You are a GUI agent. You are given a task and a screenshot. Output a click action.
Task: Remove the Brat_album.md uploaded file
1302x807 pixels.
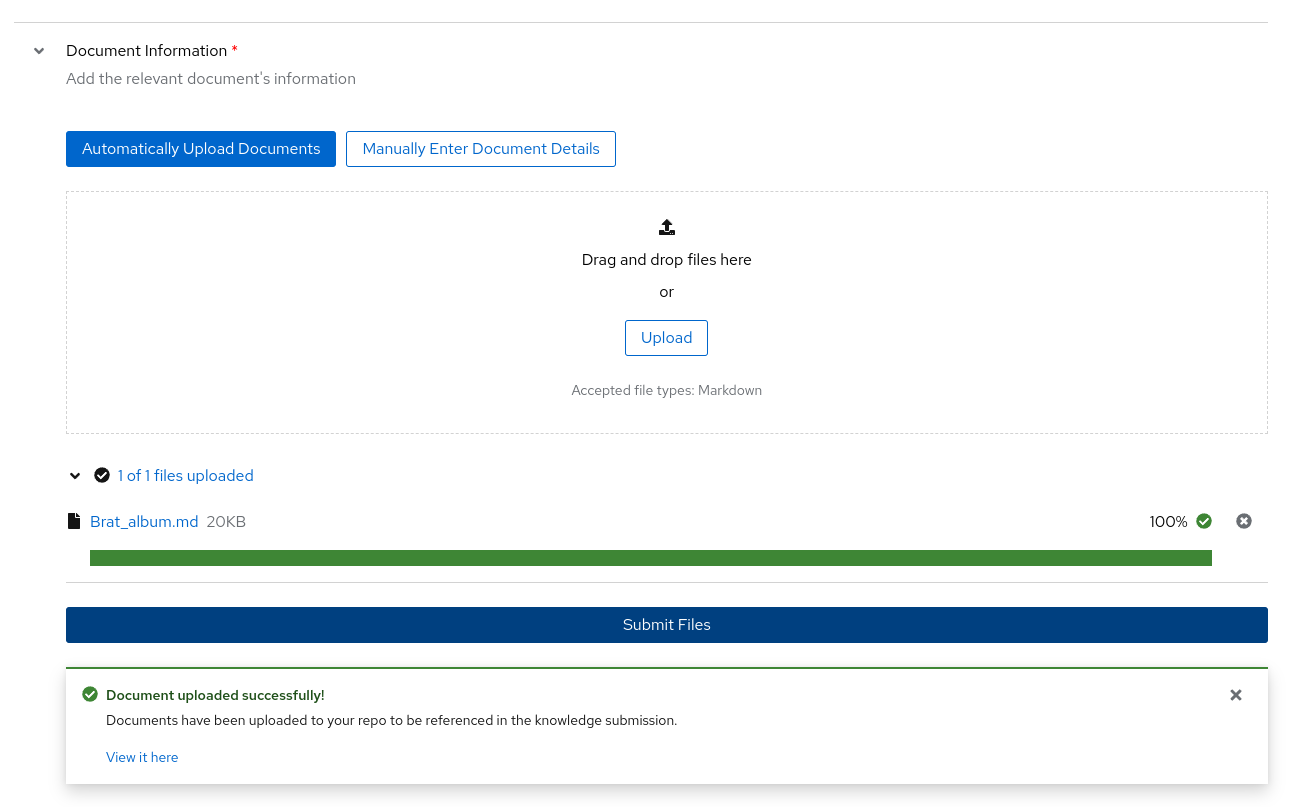1243,521
